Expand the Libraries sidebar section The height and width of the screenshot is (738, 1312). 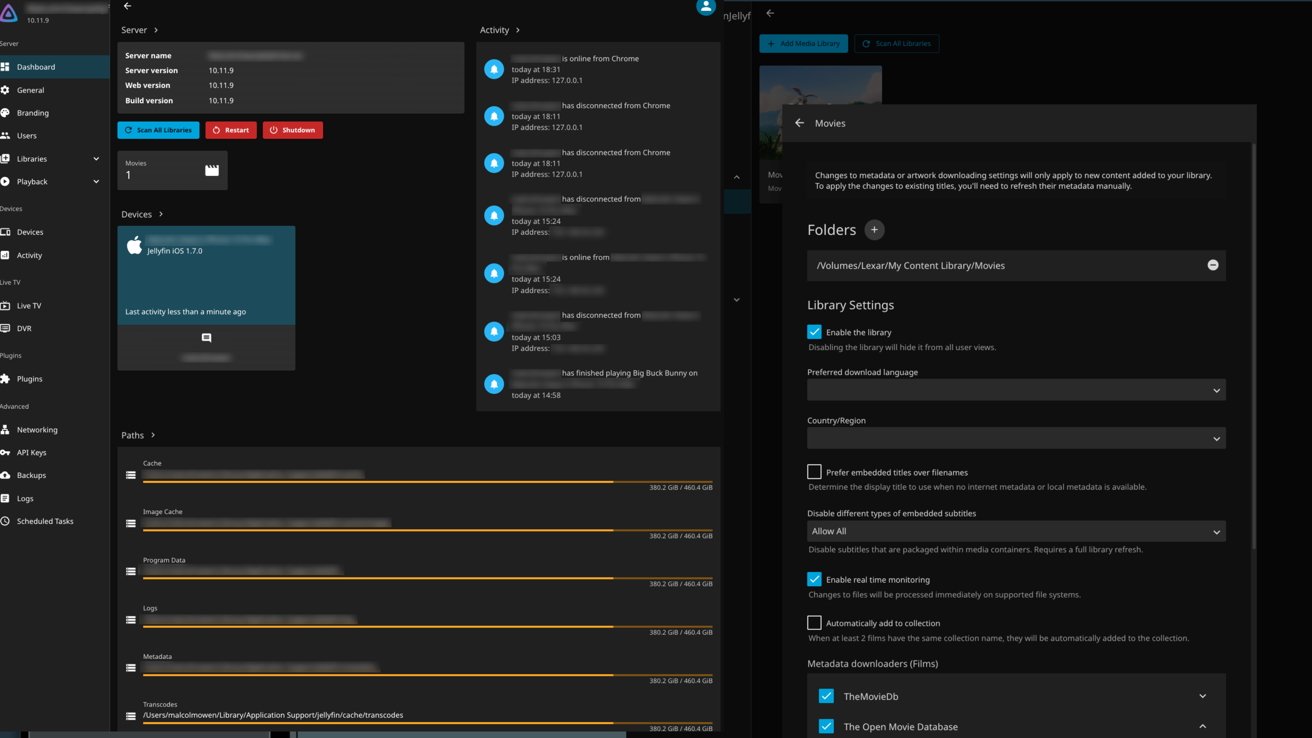point(54,159)
